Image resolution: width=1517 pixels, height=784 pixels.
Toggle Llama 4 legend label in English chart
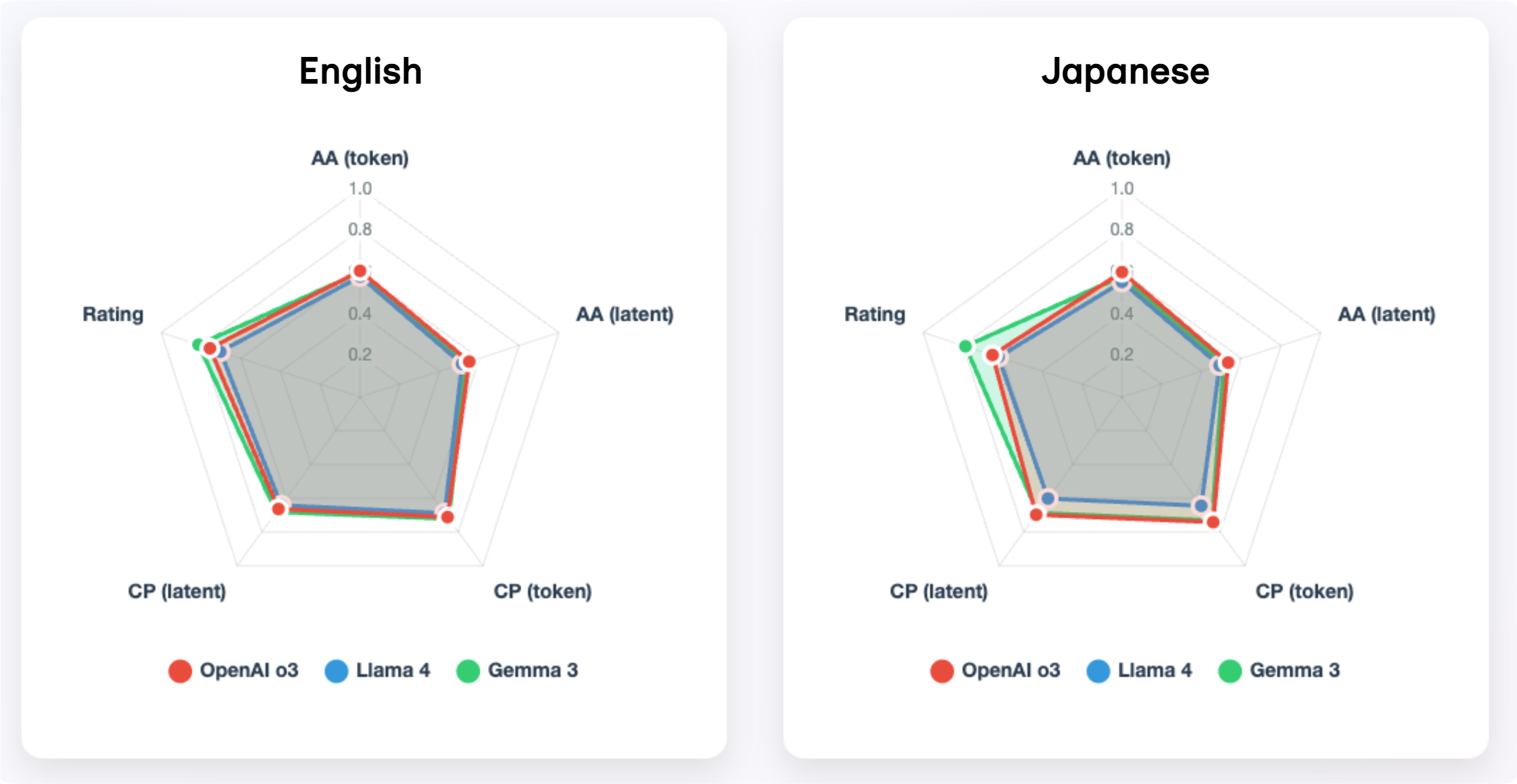(393, 670)
